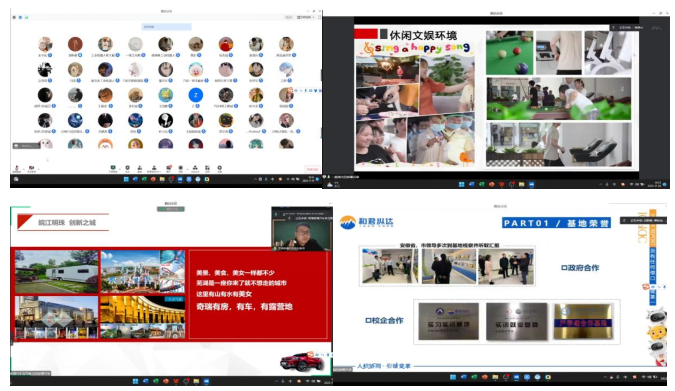The width and height of the screenshot is (675, 391).
Task: Expand share screen options arrow
Action: [120, 169]
